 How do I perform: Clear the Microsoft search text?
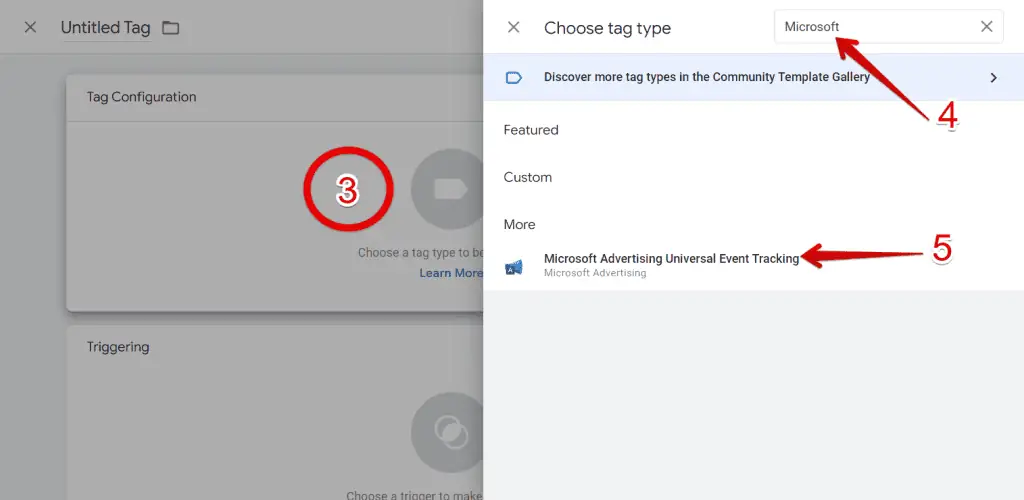coord(987,27)
